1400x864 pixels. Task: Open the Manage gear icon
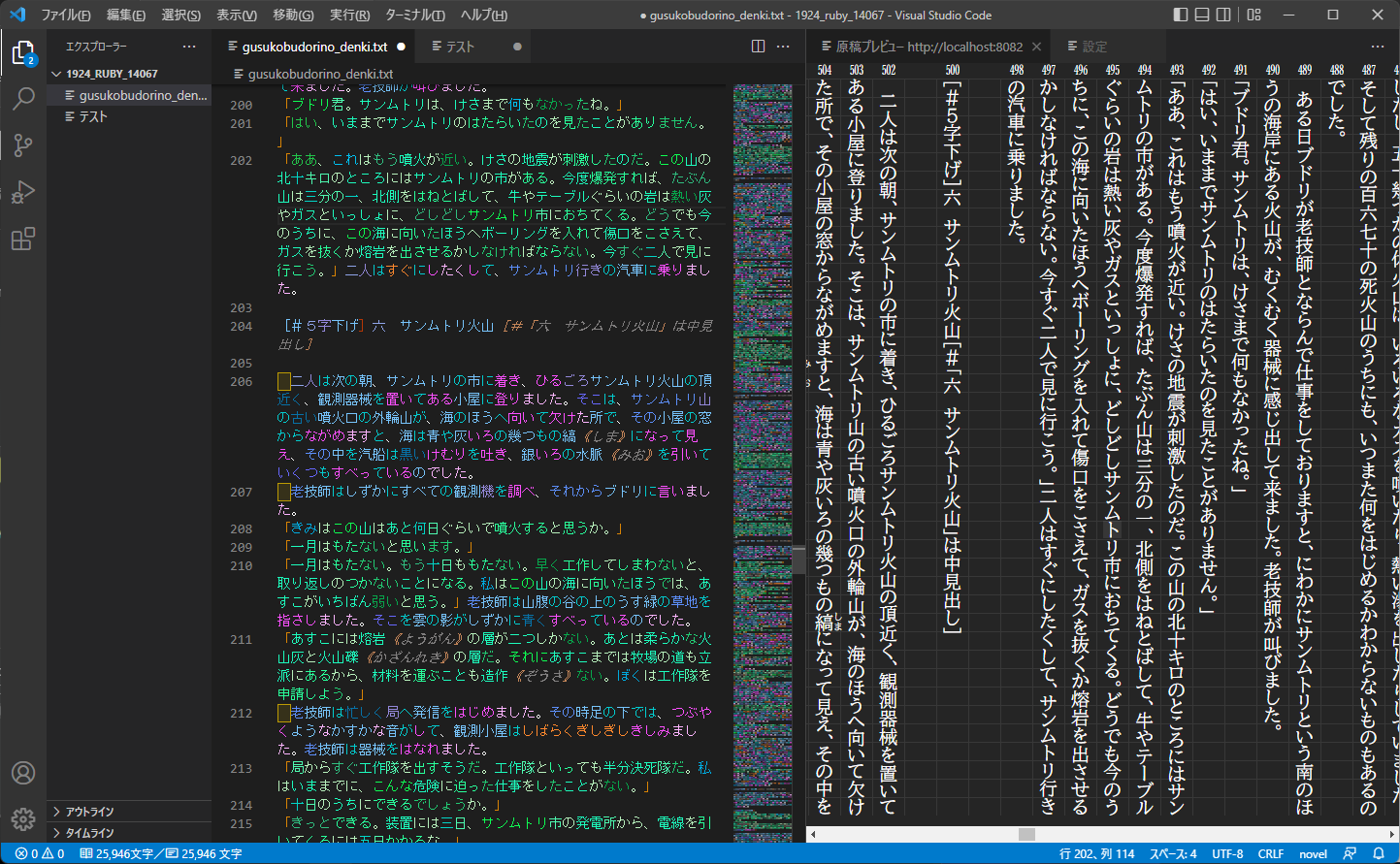pos(23,819)
